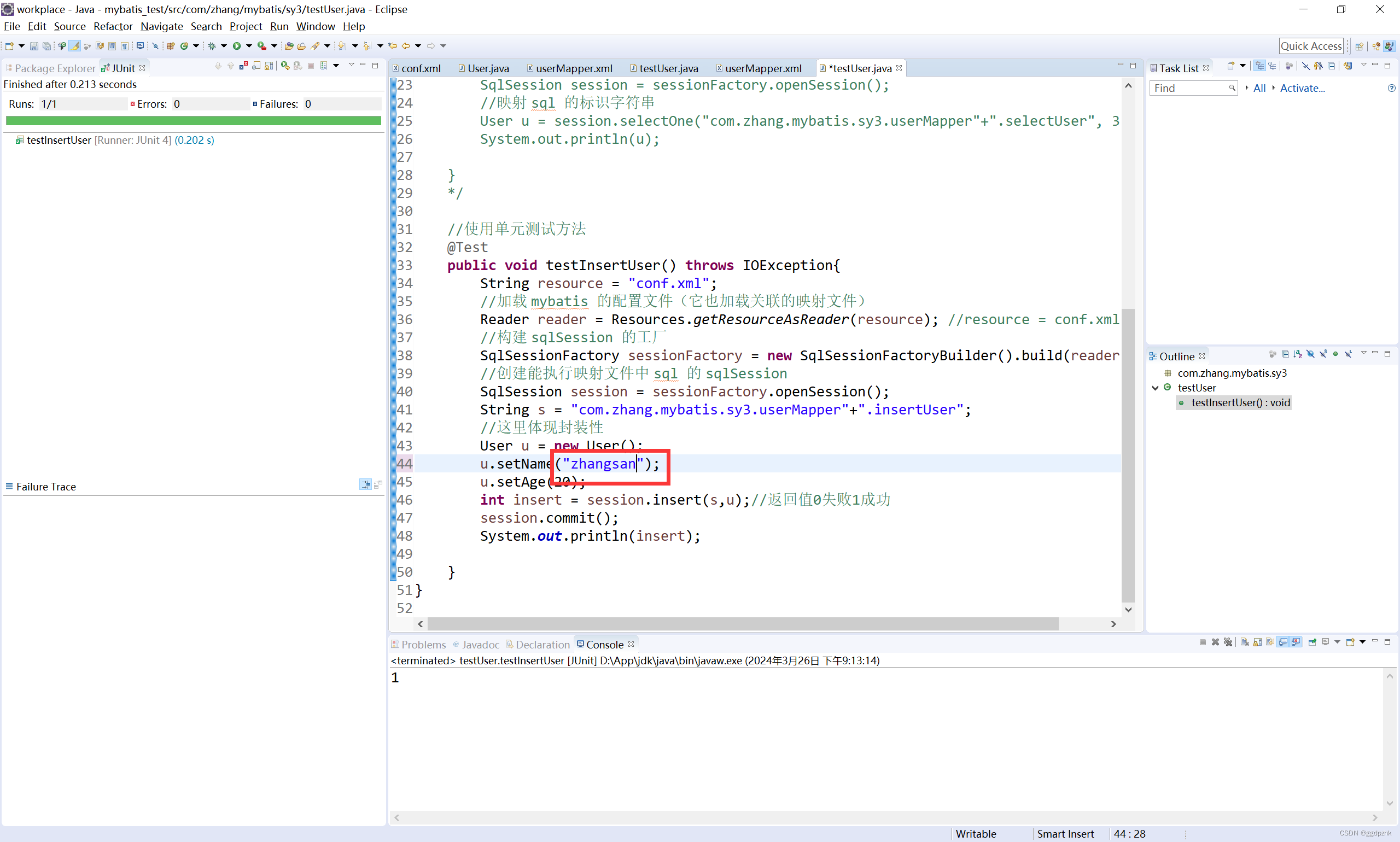Viewport: 1400px width, 842px height.
Task: Select testInsertUser JUnit test result
Action: [115, 140]
